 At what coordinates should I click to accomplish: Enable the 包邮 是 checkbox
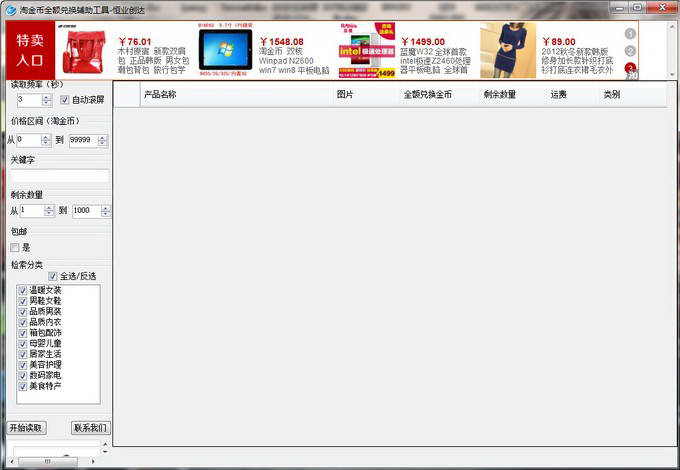[x=15, y=248]
